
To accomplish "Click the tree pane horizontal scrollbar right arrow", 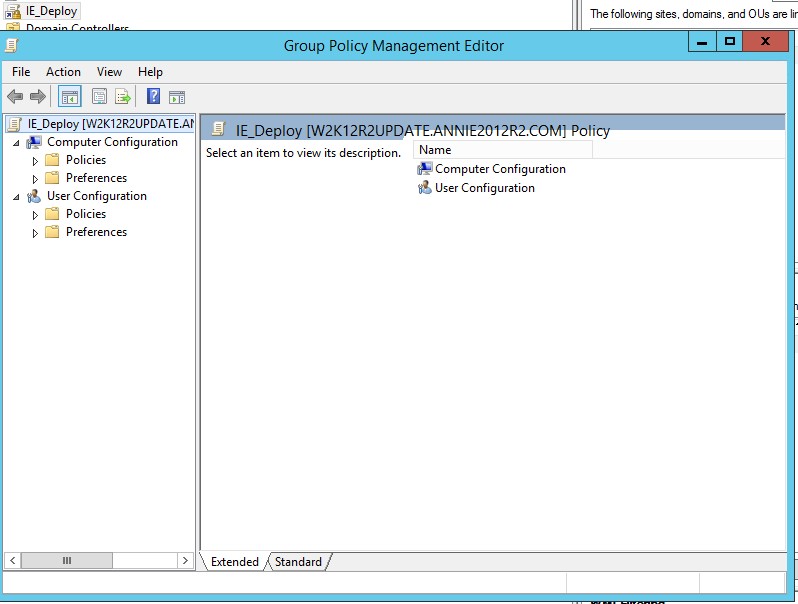I will tap(185, 561).
